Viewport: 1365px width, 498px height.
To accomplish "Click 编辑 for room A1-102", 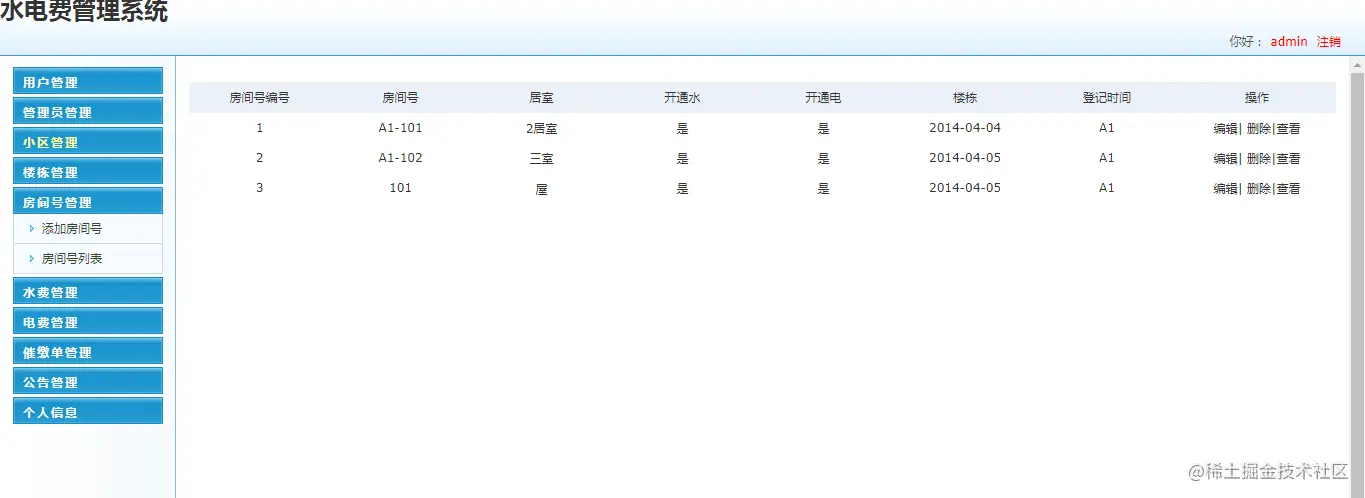I will [1226, 159].
